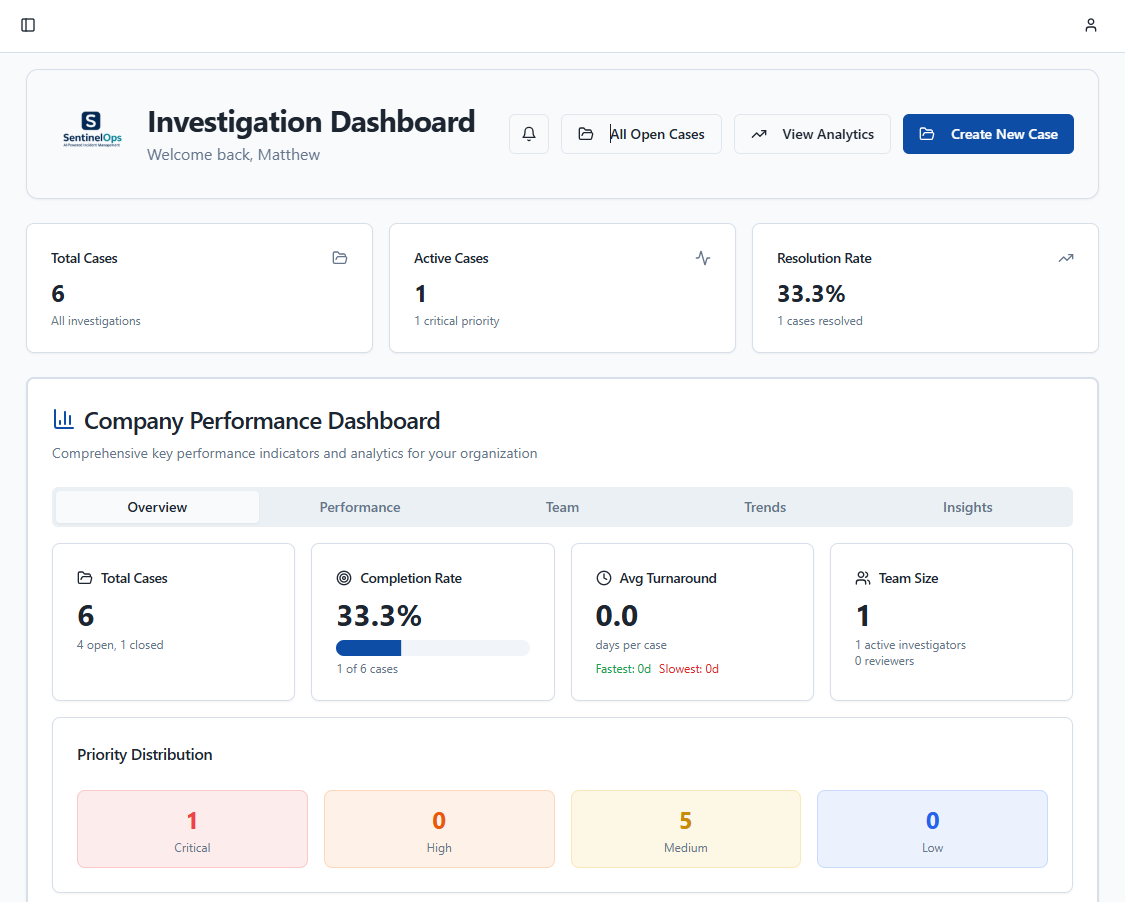Select the Critical priority card

tap(192, 828)
